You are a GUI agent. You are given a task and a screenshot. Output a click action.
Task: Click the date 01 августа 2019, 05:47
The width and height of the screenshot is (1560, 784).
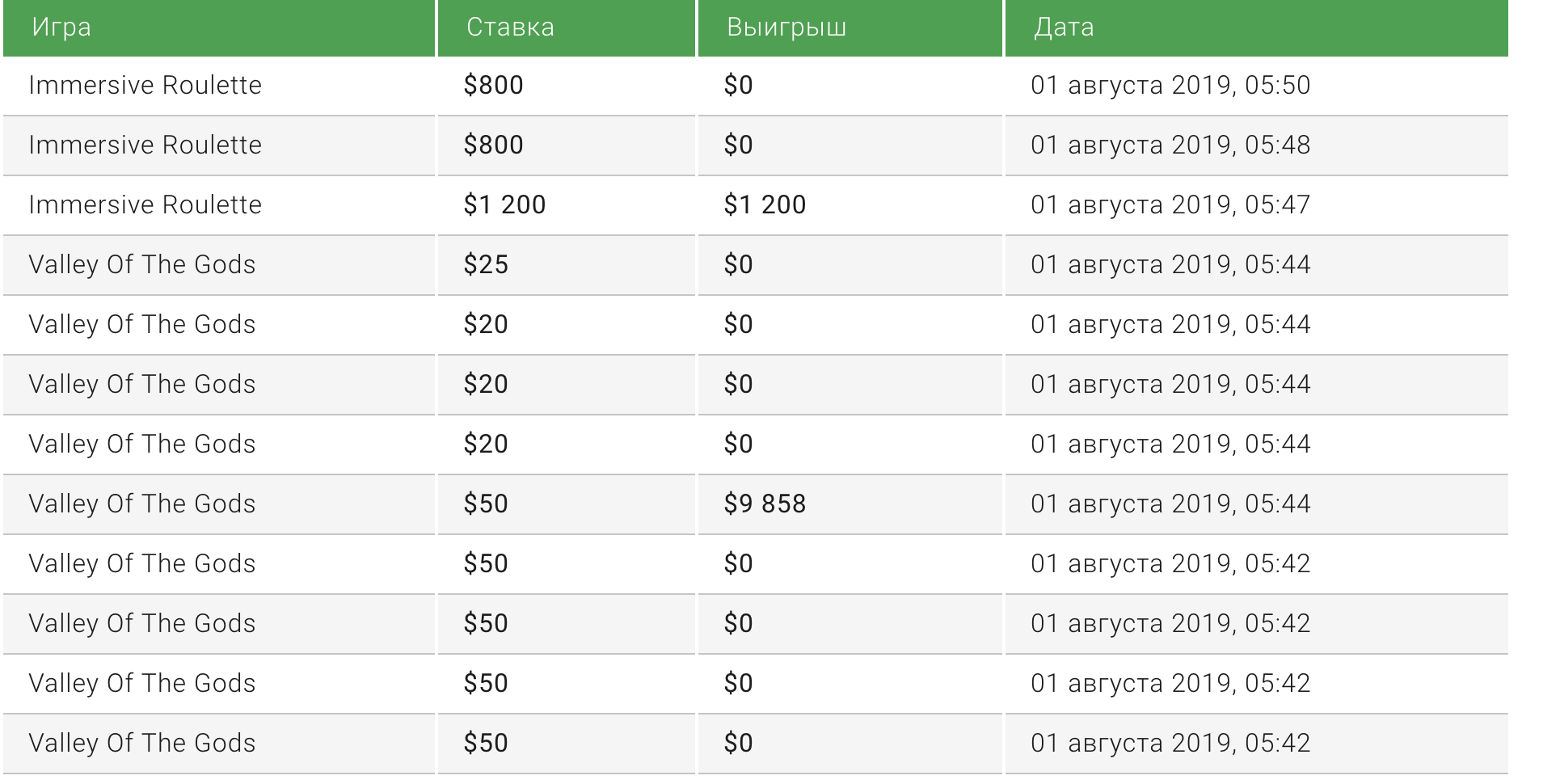(1170, 205)
